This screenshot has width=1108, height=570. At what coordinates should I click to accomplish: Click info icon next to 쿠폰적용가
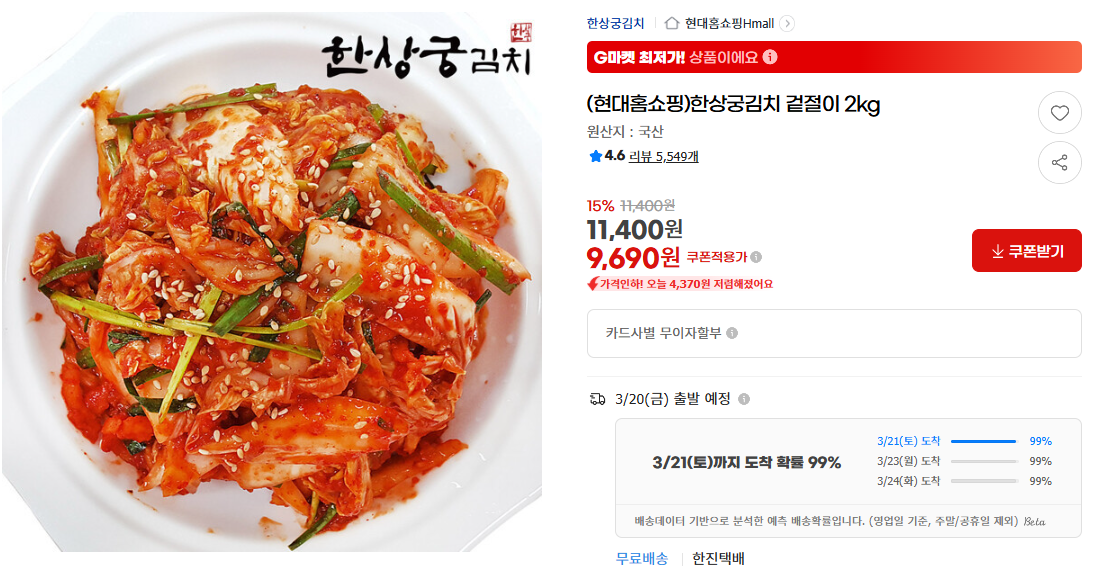[x=756, y=257]
